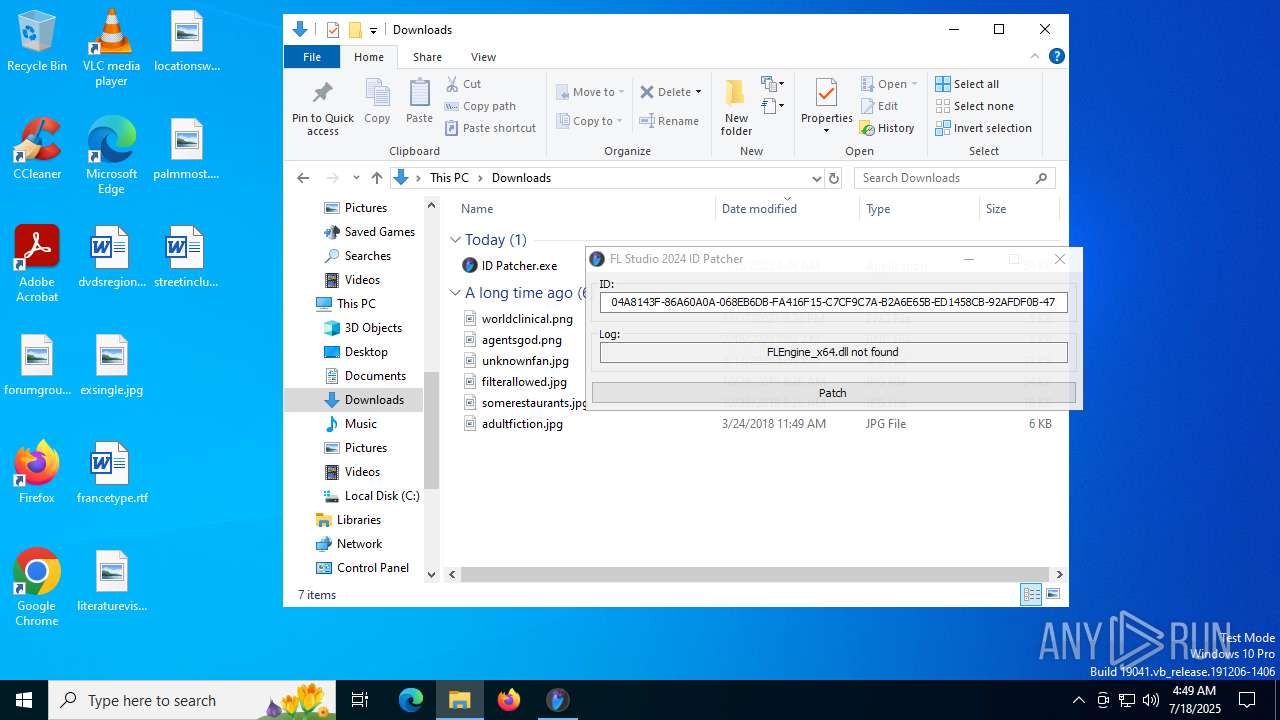Click the History command
1280x720 pixels.
[887, 128]
